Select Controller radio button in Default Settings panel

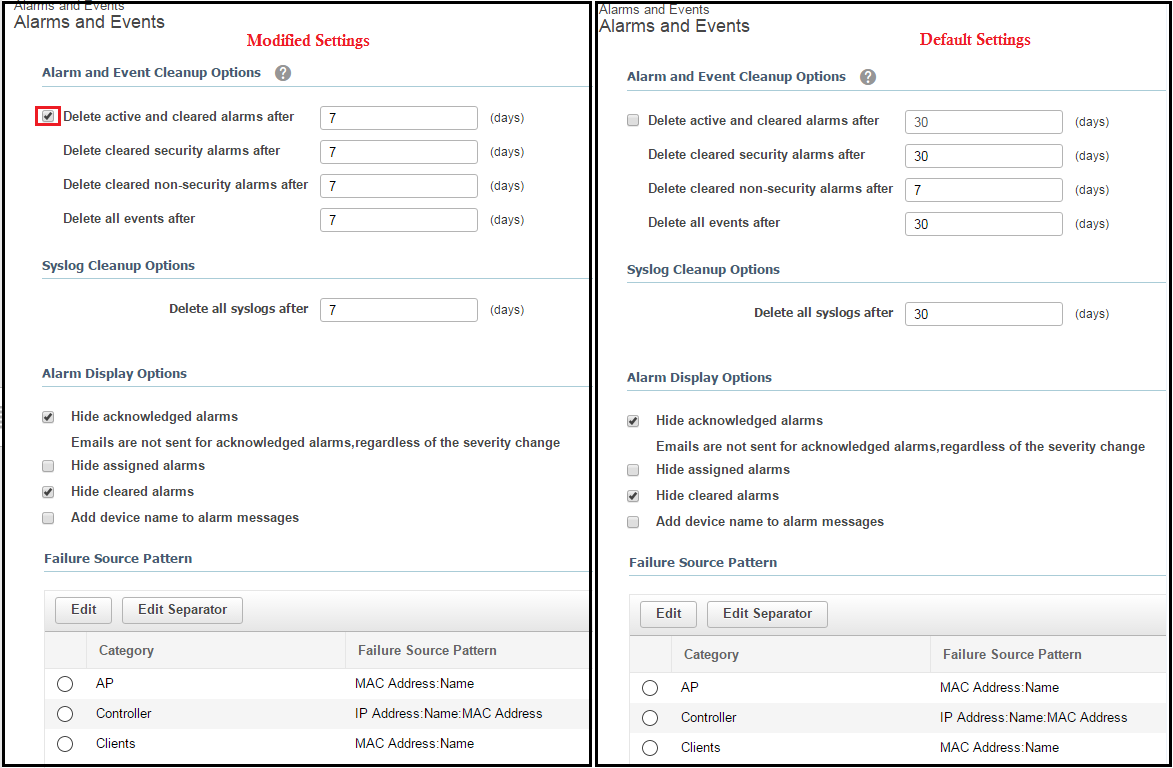click(650, 718)
